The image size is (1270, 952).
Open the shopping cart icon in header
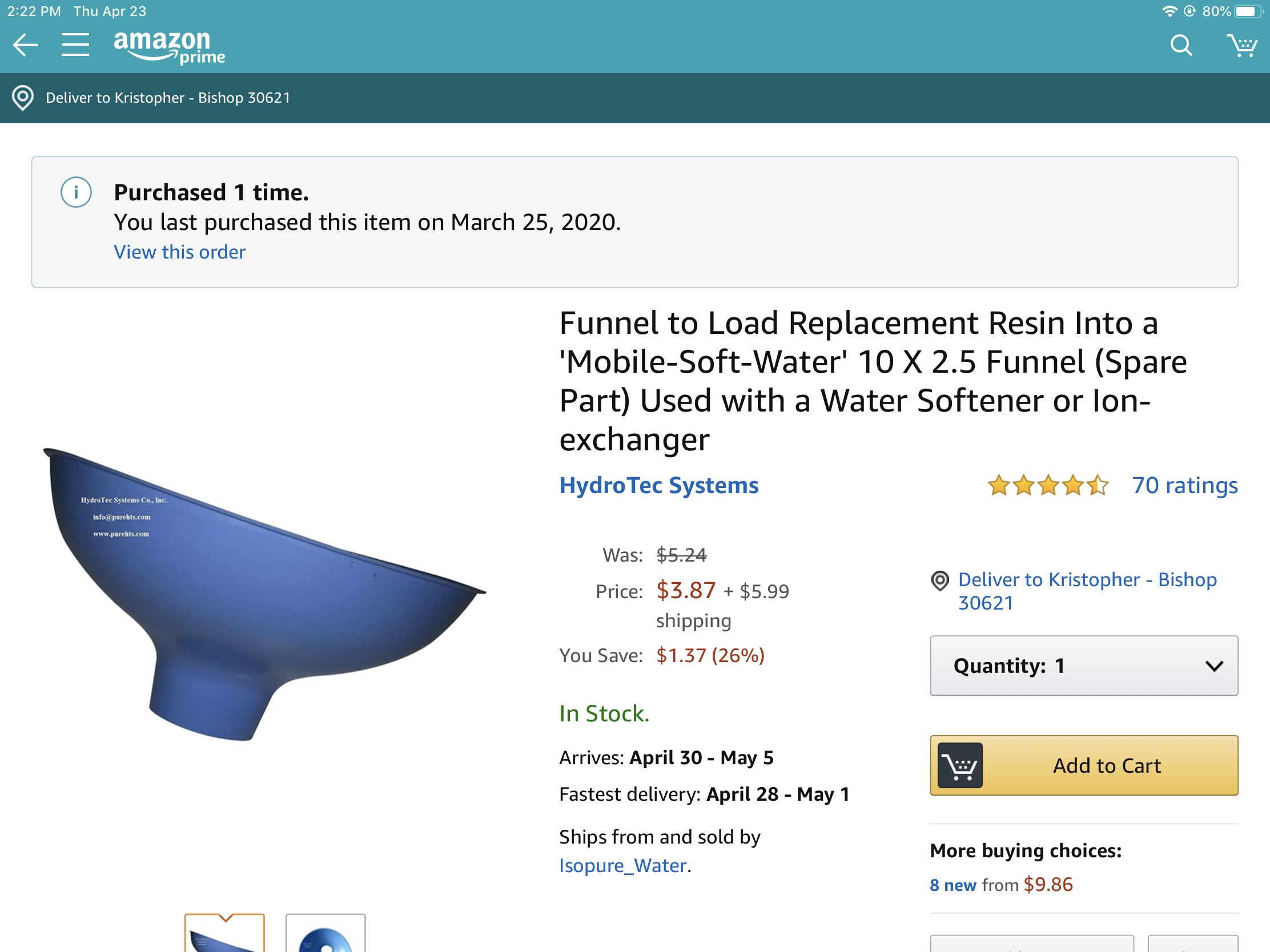(x=1242, y=45)
